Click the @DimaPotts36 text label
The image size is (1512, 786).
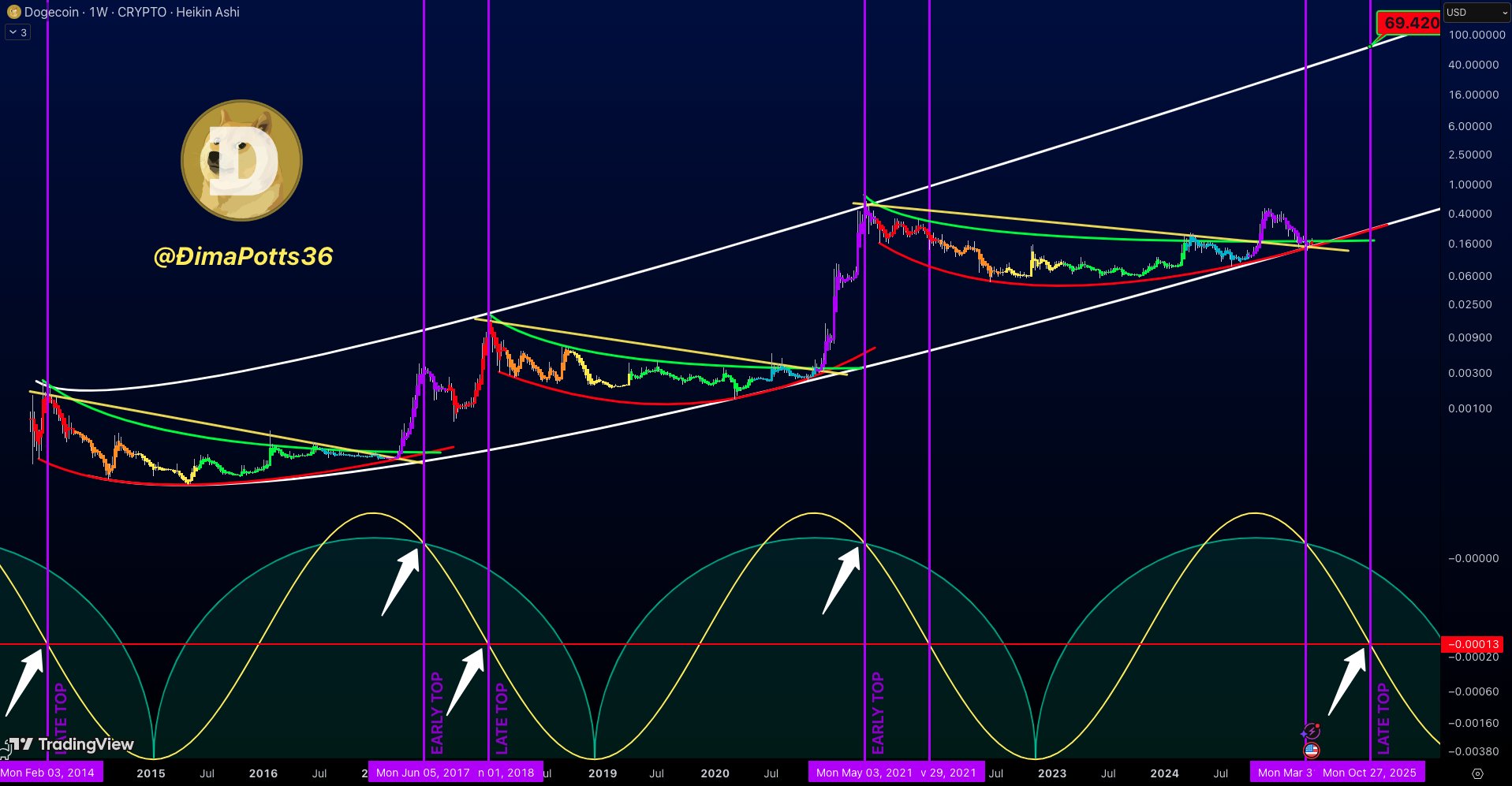(243, 256)
